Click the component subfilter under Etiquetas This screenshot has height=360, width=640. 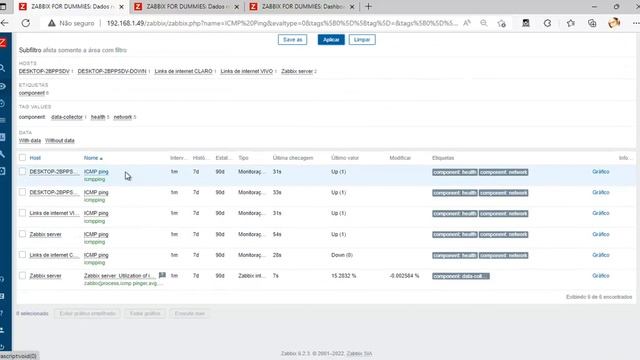click(x=32, y=93)
